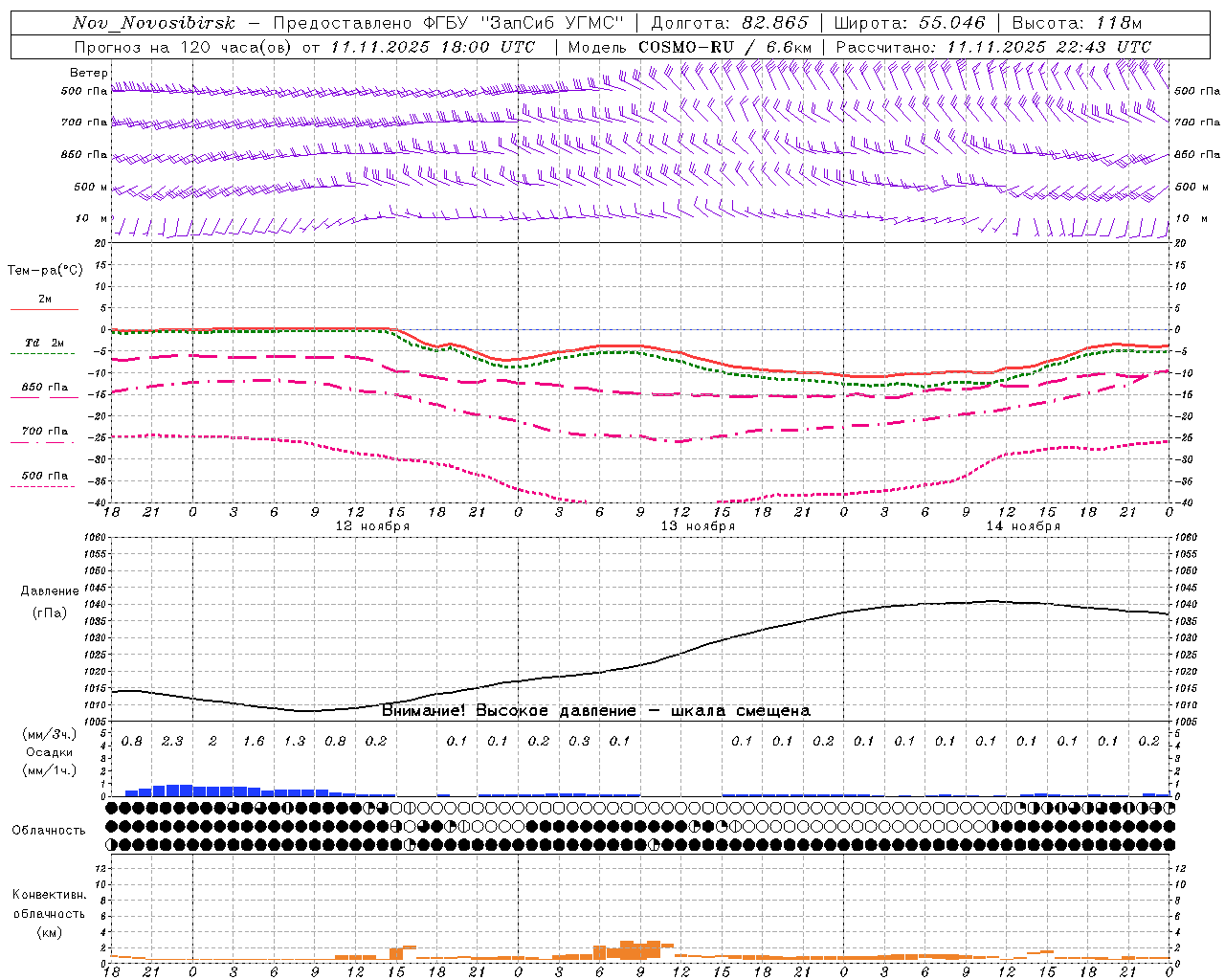The width and height of the screenshot is (1225, 980).
Task: Select the 0.3 precipitation amount value
Action: tap(579, 741)
